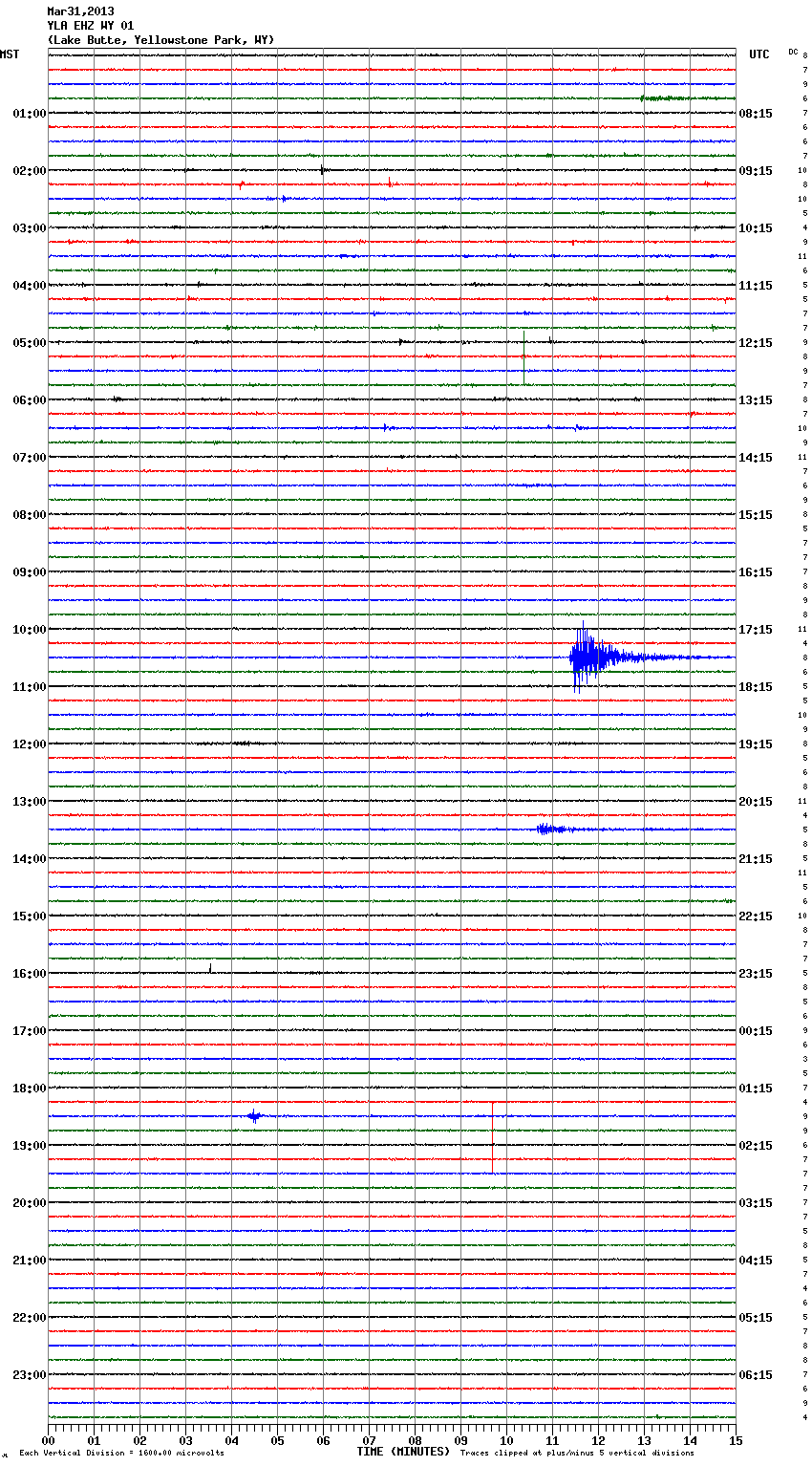Image resolution: width=812 pixels, height=1466 pixels.
Task: Click the '06:00' MST time label
Action: coord(29,400)
